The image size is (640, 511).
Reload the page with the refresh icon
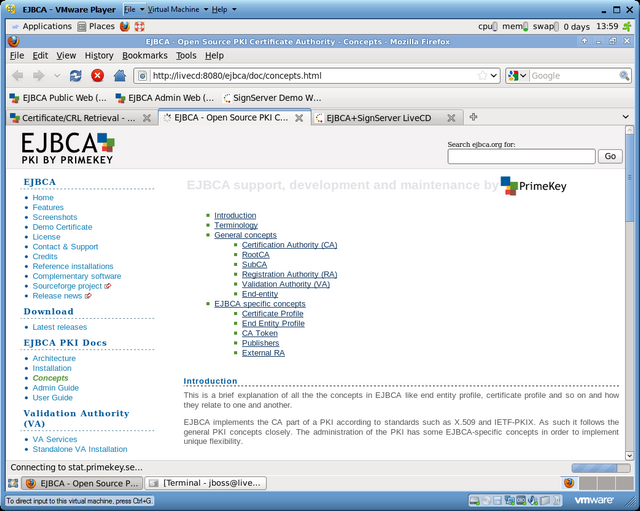coord(76,76)
